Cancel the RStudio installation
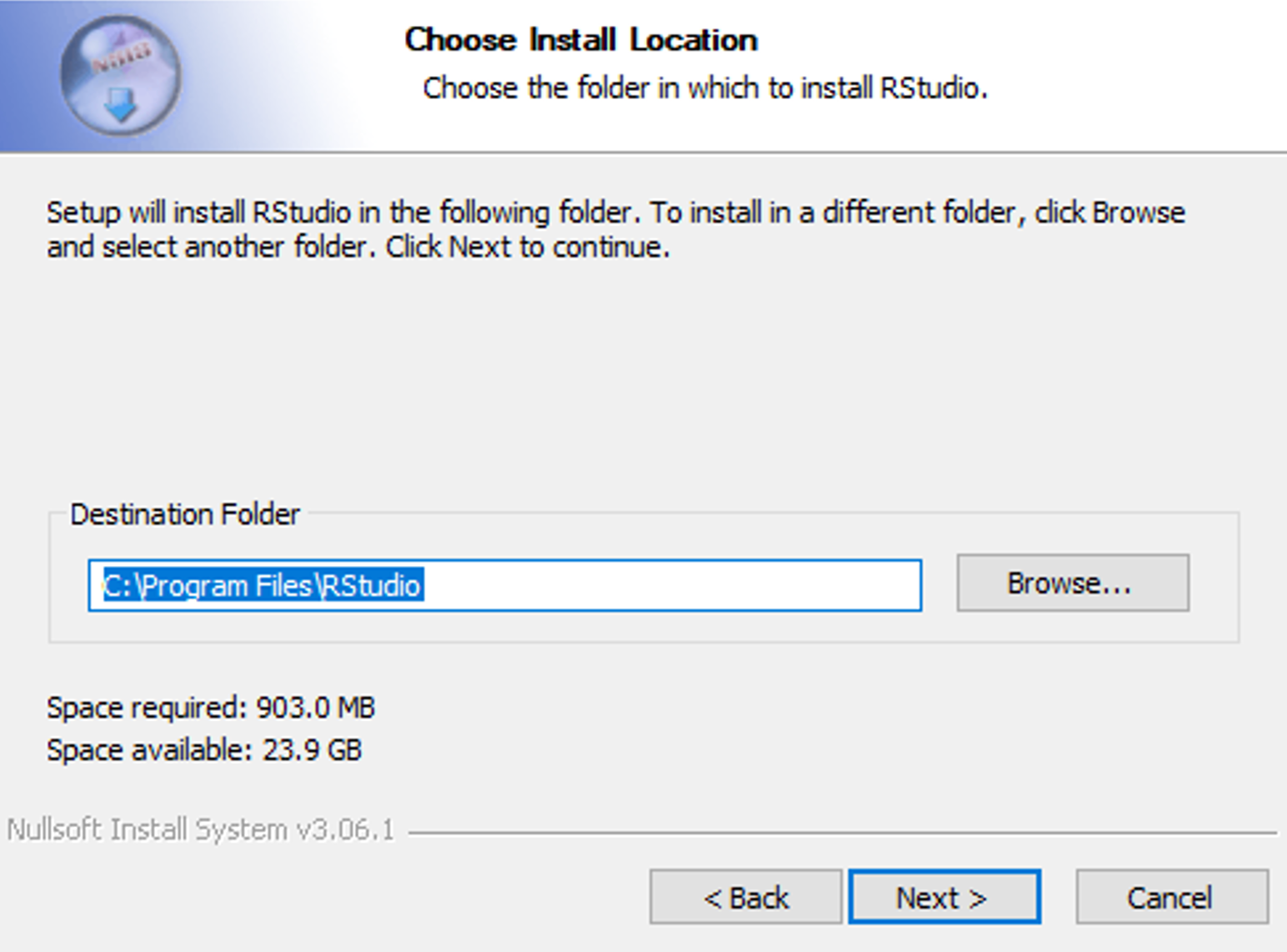 pyautogui.click(x=1170, y=897)
